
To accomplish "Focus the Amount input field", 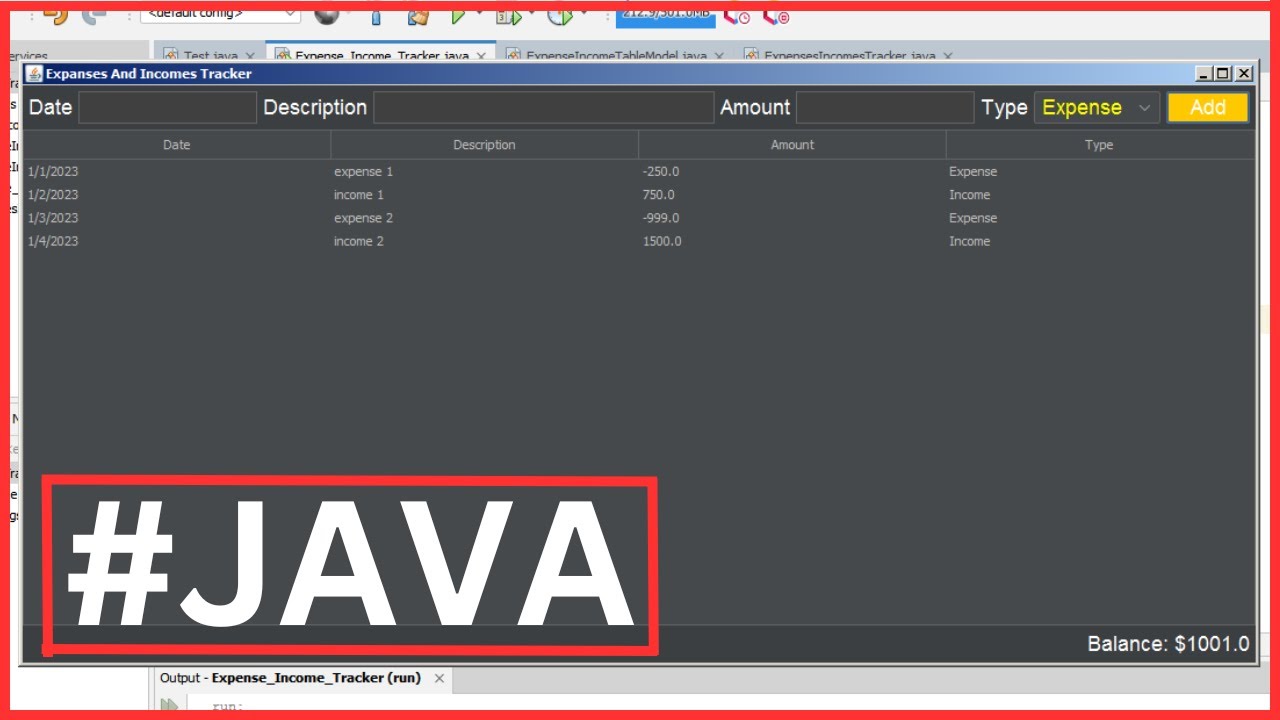I will tap(885, 108).
